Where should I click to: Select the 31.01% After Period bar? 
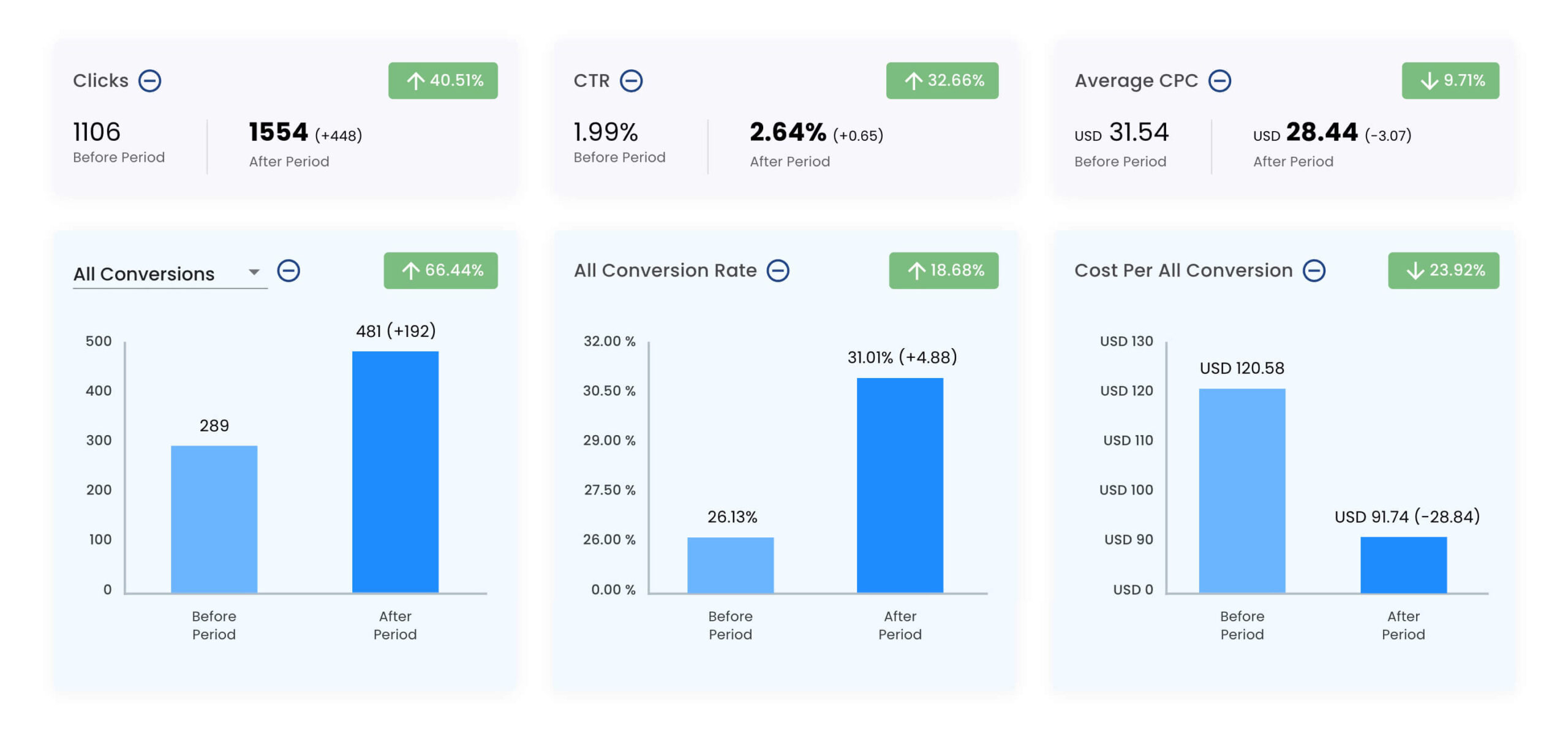pos(899,485)
